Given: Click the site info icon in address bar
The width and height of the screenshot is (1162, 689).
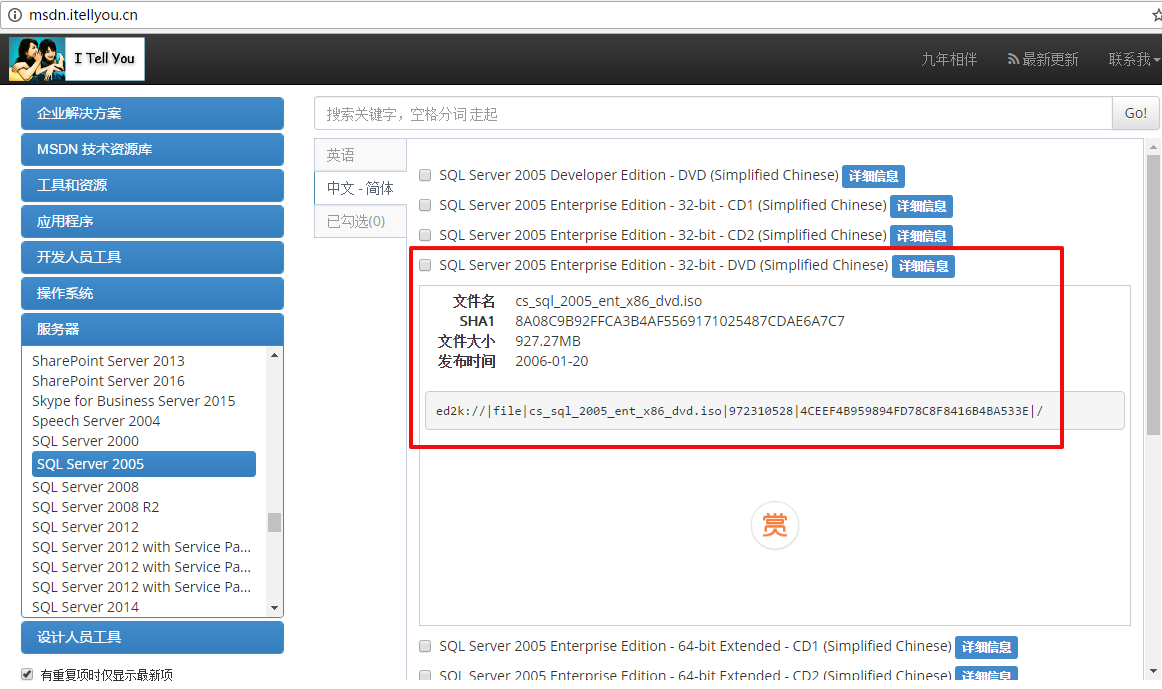Looking at the screenshot, I should 15,15.
